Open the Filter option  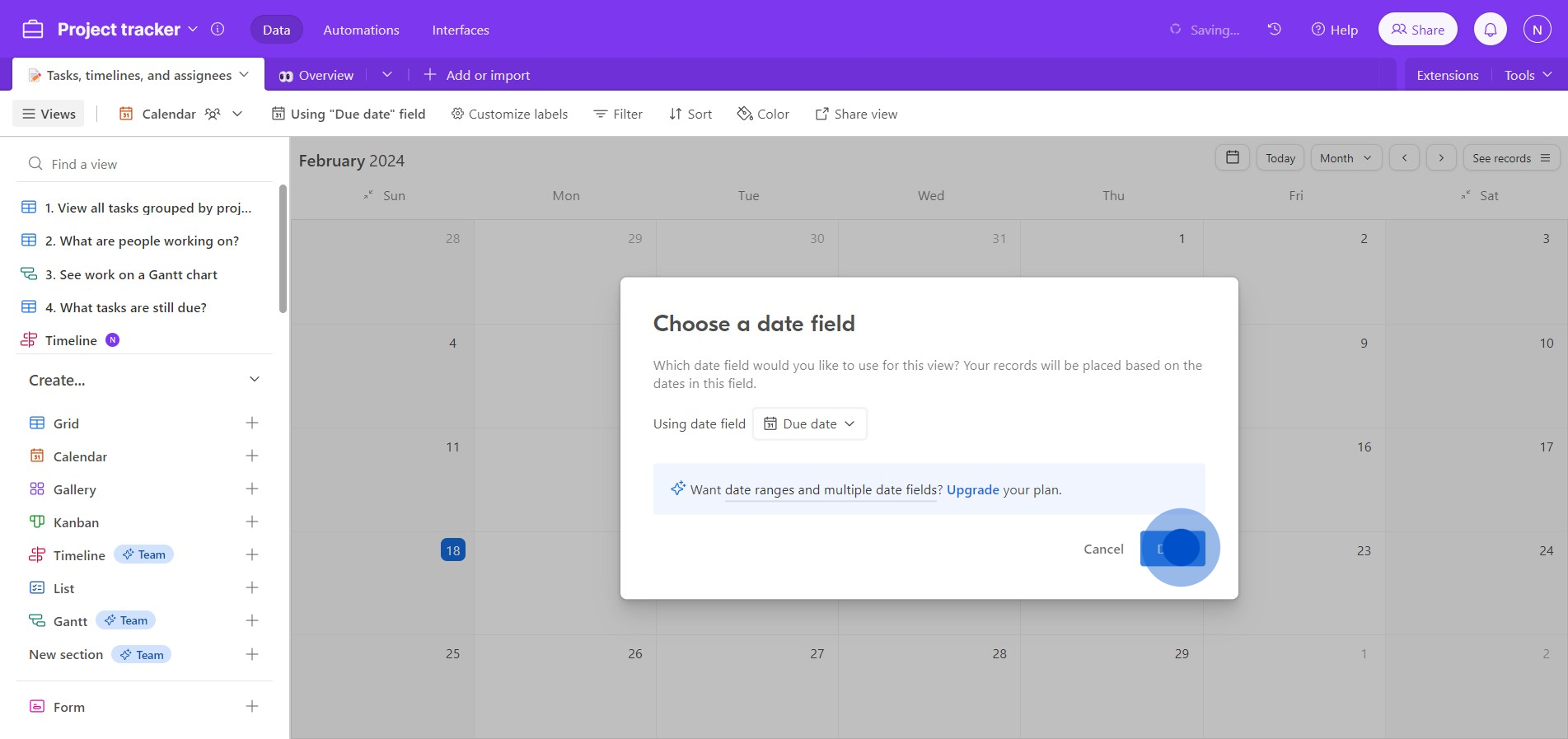[x=618, y=114]
